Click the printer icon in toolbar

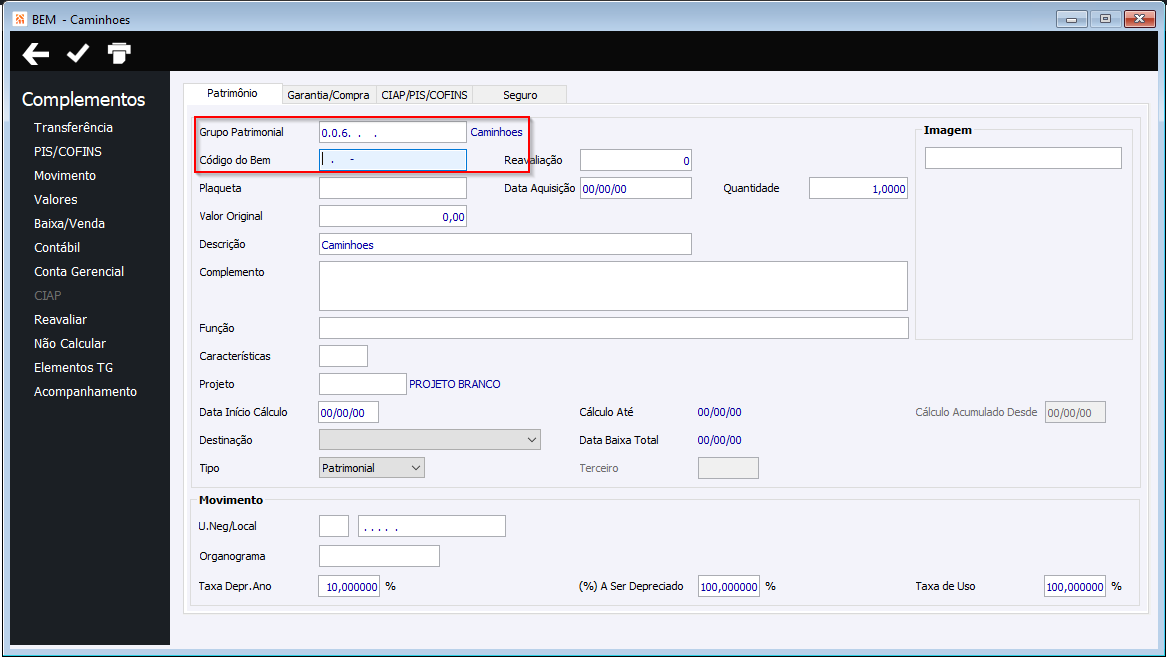(119, 53)
